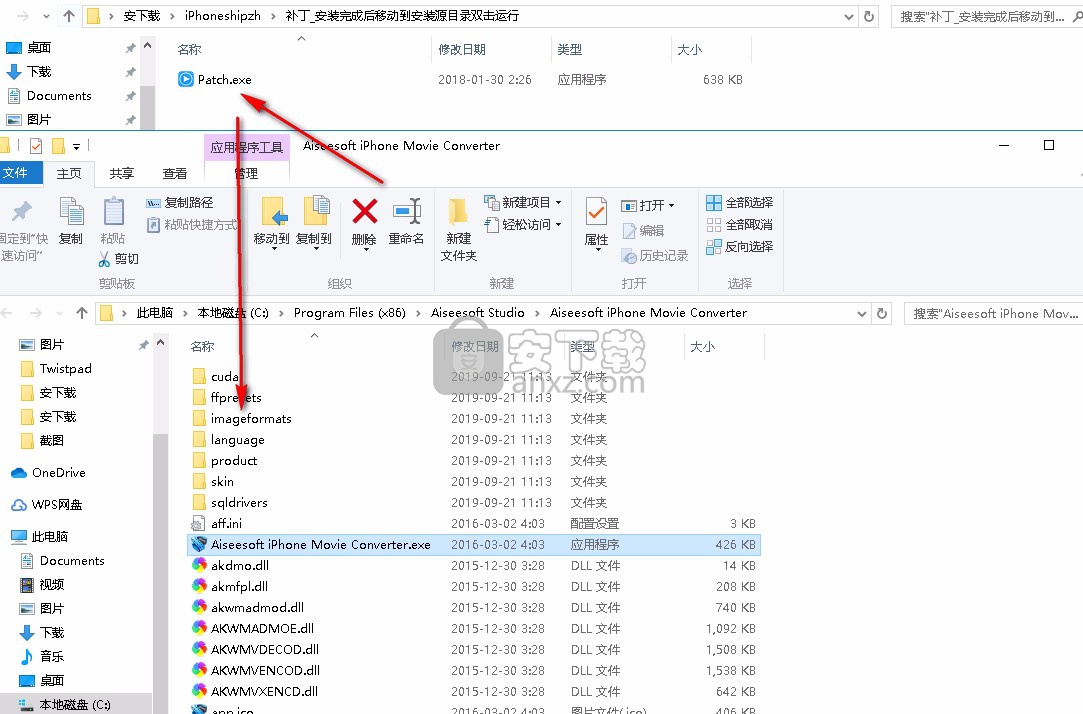Click Select none (全部取消)
The width and height of the screenshot is (1083, 714).
coord(740,225)
